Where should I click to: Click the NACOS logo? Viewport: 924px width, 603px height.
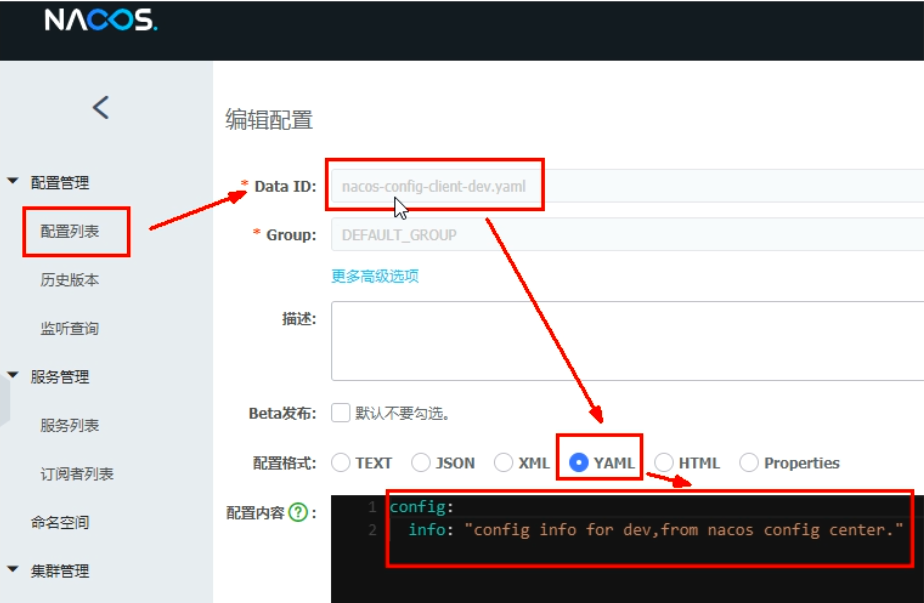pyautogui.click(x=101, y=19)
